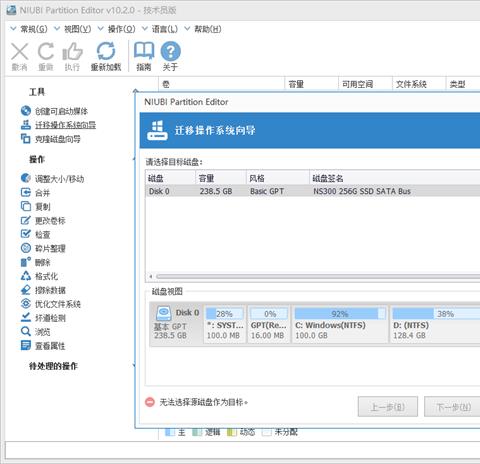This screenshot has width=480, height=464.
Task: Click the 92% usage bar of C: partition
Action: click(x=340, y=314)
